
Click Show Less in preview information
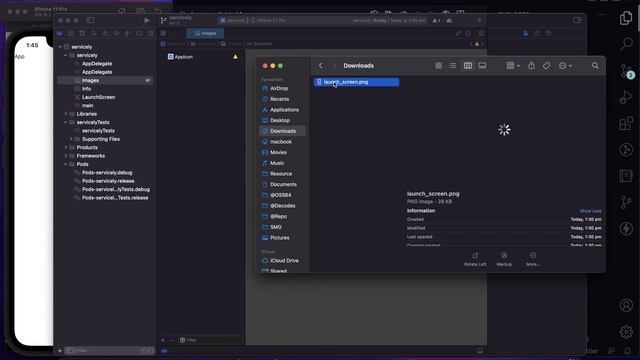[x=591, y=211]
